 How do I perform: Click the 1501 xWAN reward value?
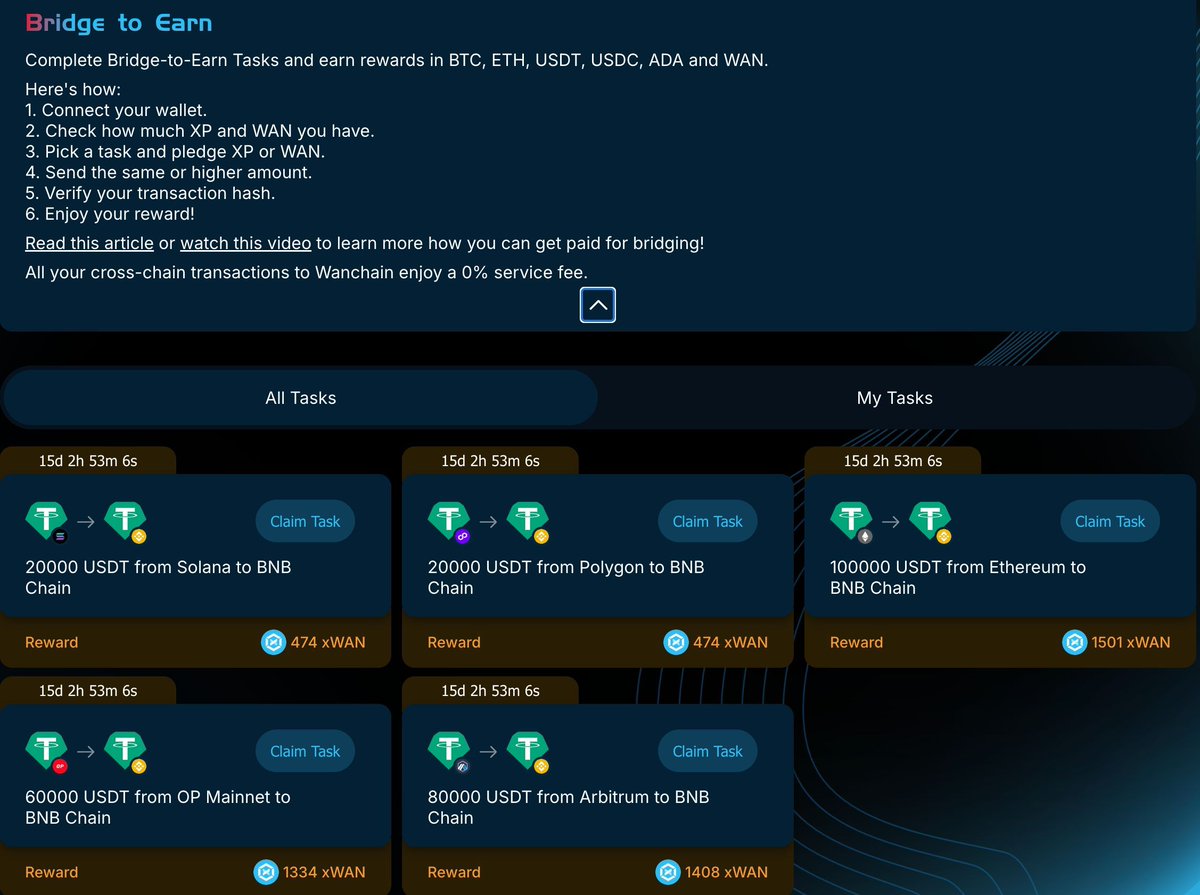click(x=1131, y=642)
